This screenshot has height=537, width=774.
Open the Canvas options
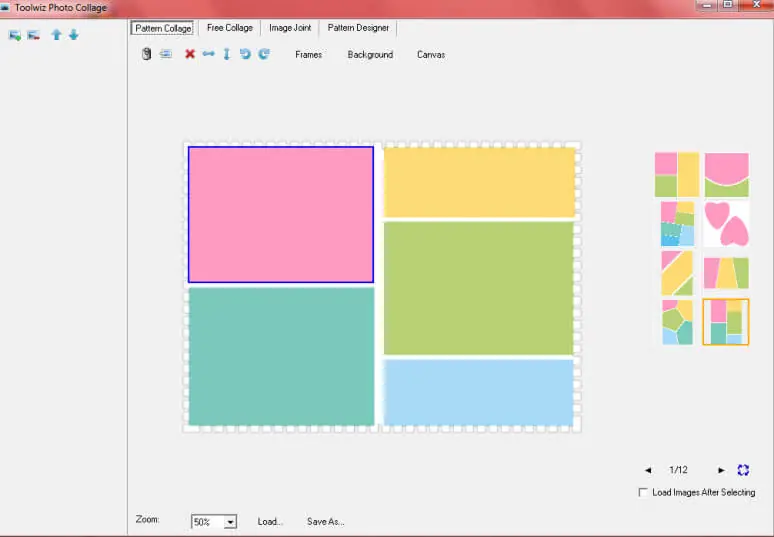pyautogui.click(x=431, y=54)
